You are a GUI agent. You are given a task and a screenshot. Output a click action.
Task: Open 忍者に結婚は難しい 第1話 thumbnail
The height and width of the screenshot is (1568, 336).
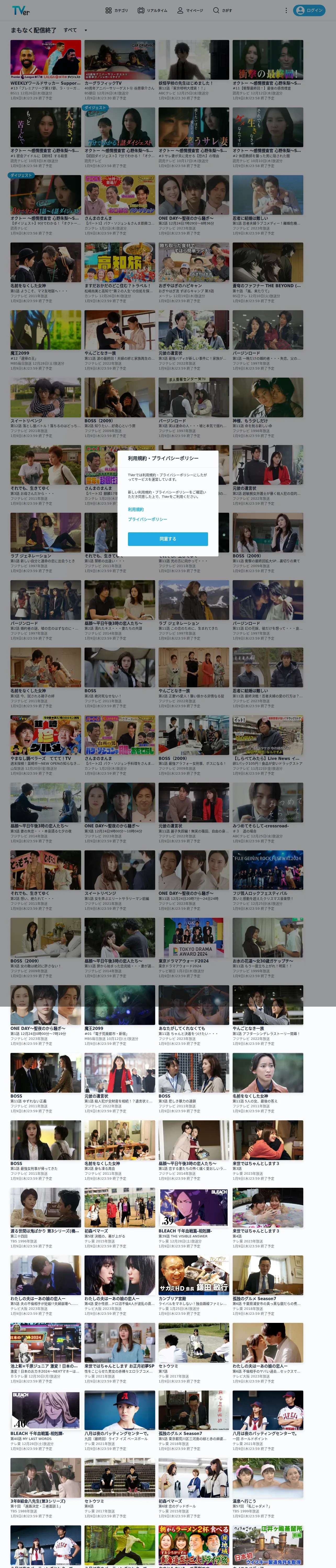pyautogui.click(x=268, y=195)
